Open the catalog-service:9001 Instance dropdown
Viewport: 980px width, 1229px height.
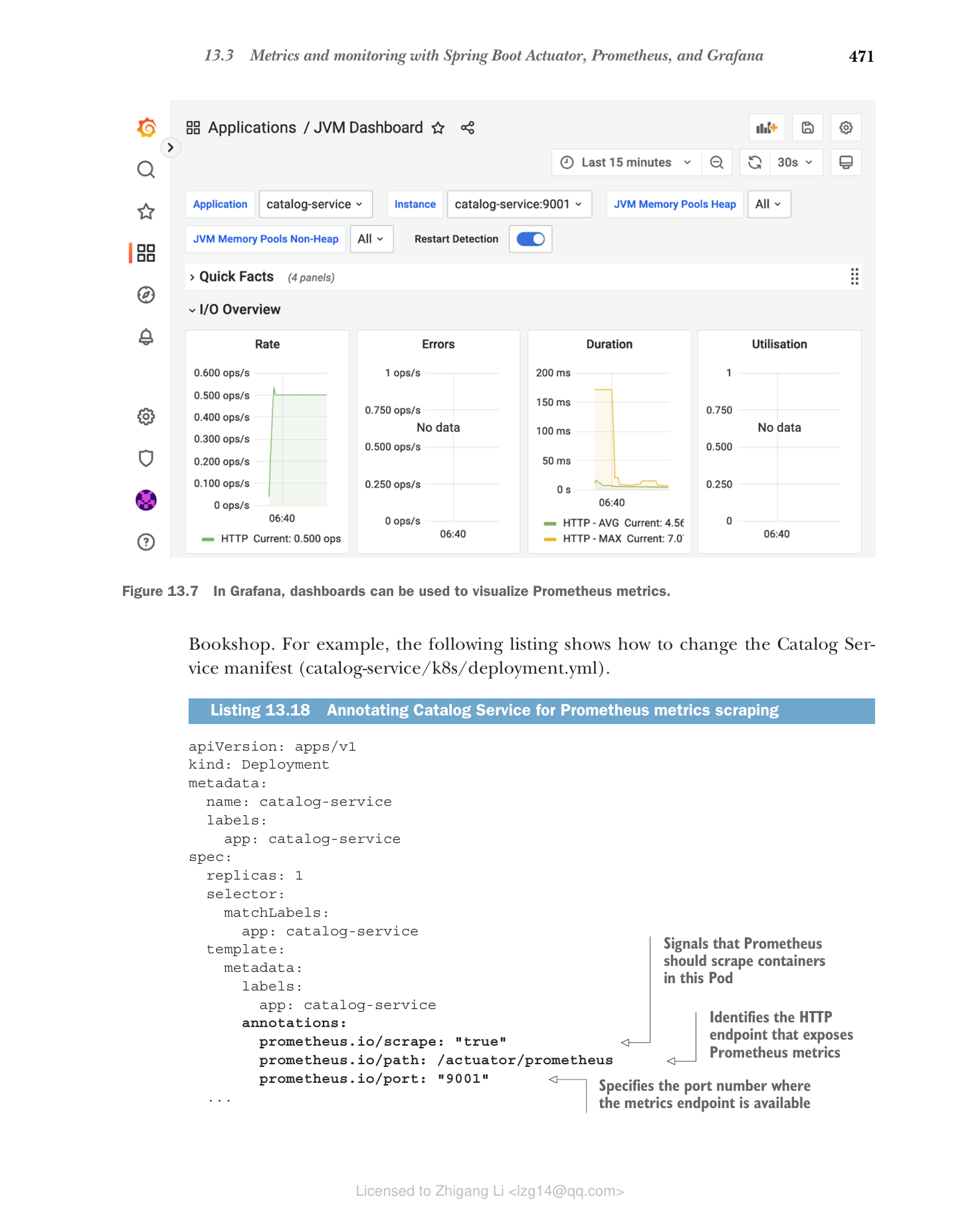click(518, 205)
